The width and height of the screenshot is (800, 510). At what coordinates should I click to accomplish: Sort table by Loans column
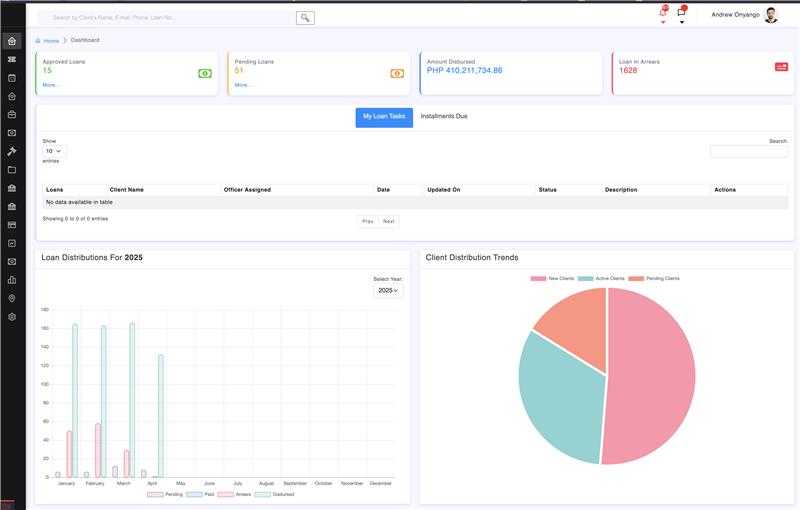(74, 190)
